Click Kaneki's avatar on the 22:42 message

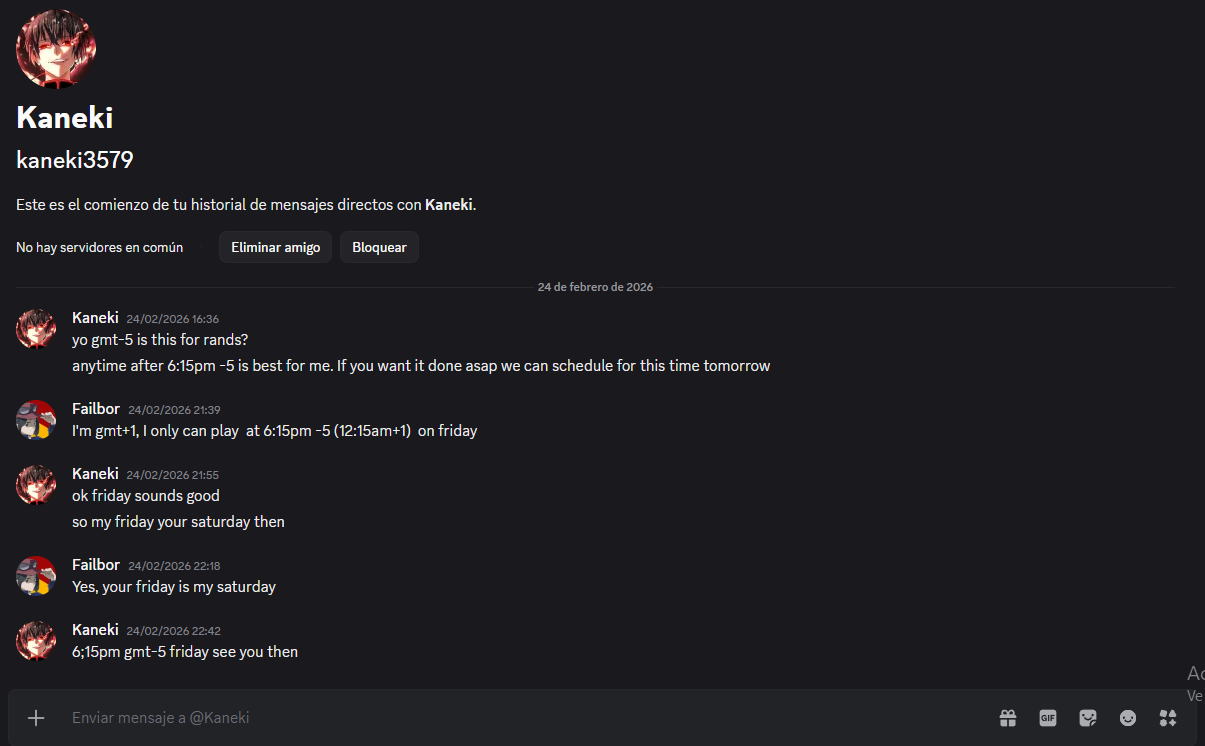point(36,640)
